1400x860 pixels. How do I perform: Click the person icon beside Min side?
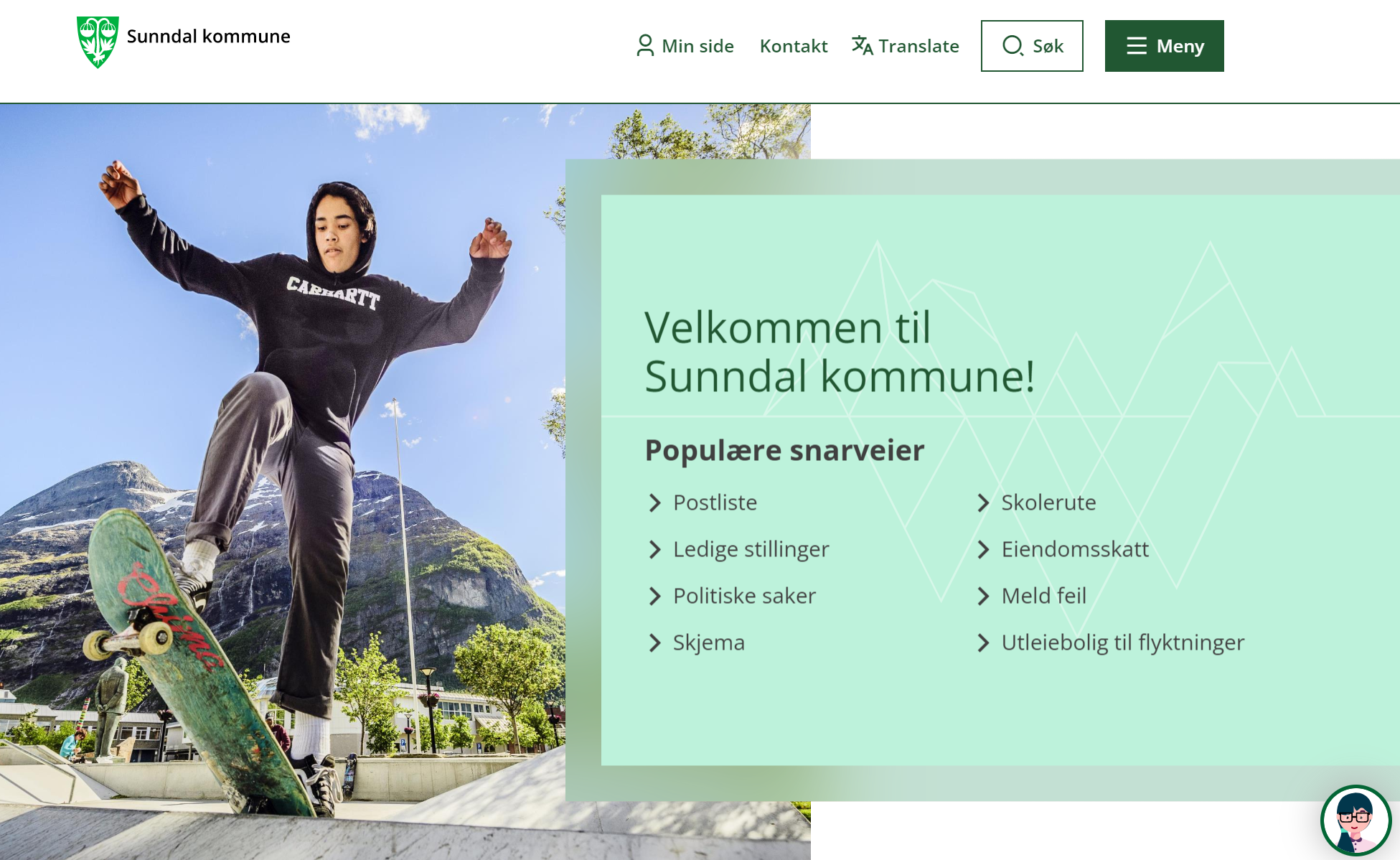point(645,46)
